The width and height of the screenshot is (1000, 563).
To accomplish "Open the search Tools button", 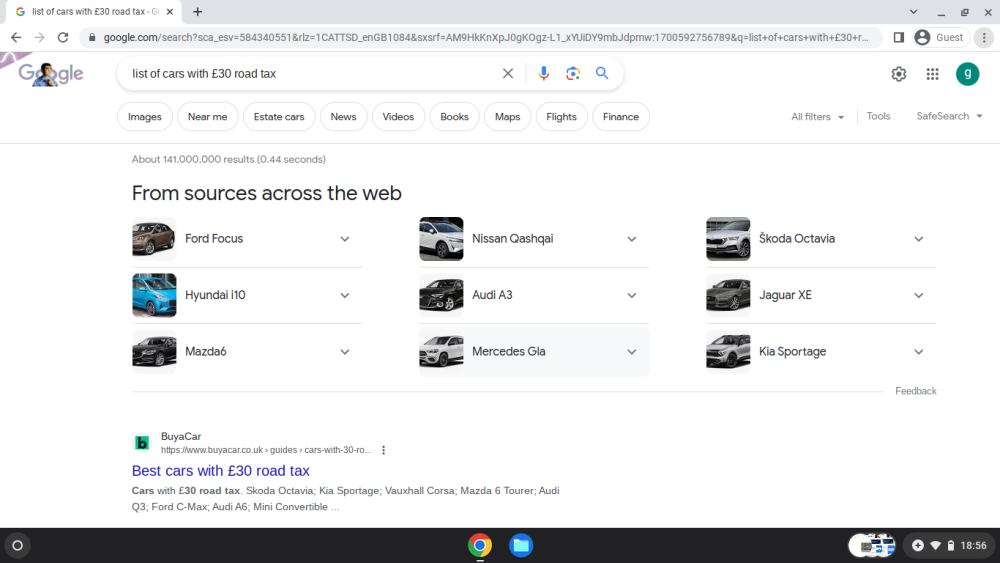I will coord(878,116).
